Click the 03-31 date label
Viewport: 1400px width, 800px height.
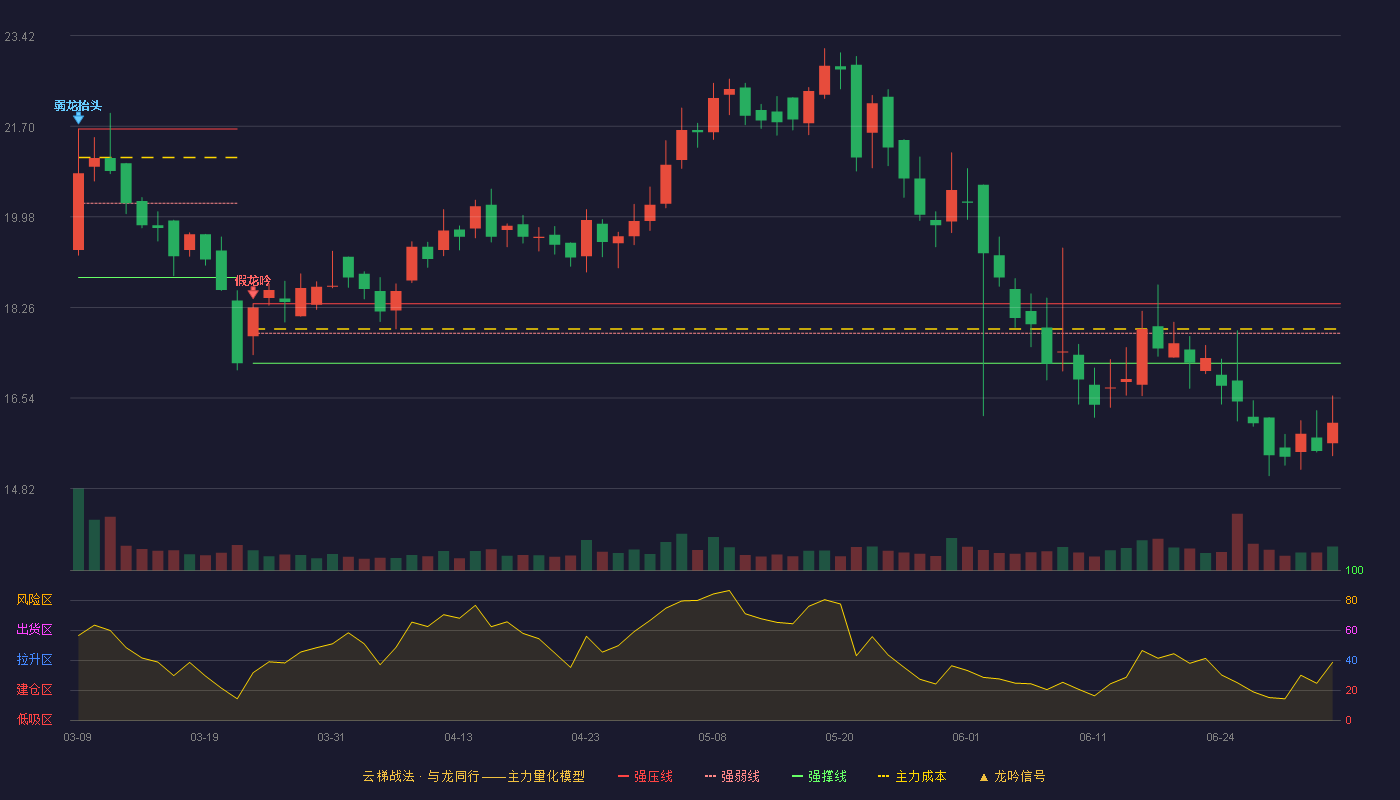coord(331,737)
